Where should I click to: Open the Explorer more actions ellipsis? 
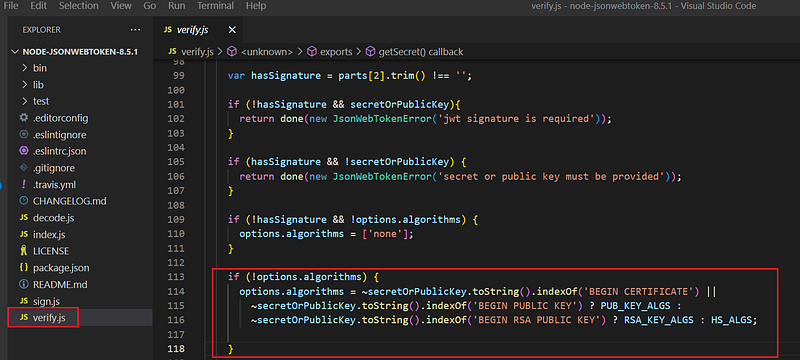coord(135,30)
